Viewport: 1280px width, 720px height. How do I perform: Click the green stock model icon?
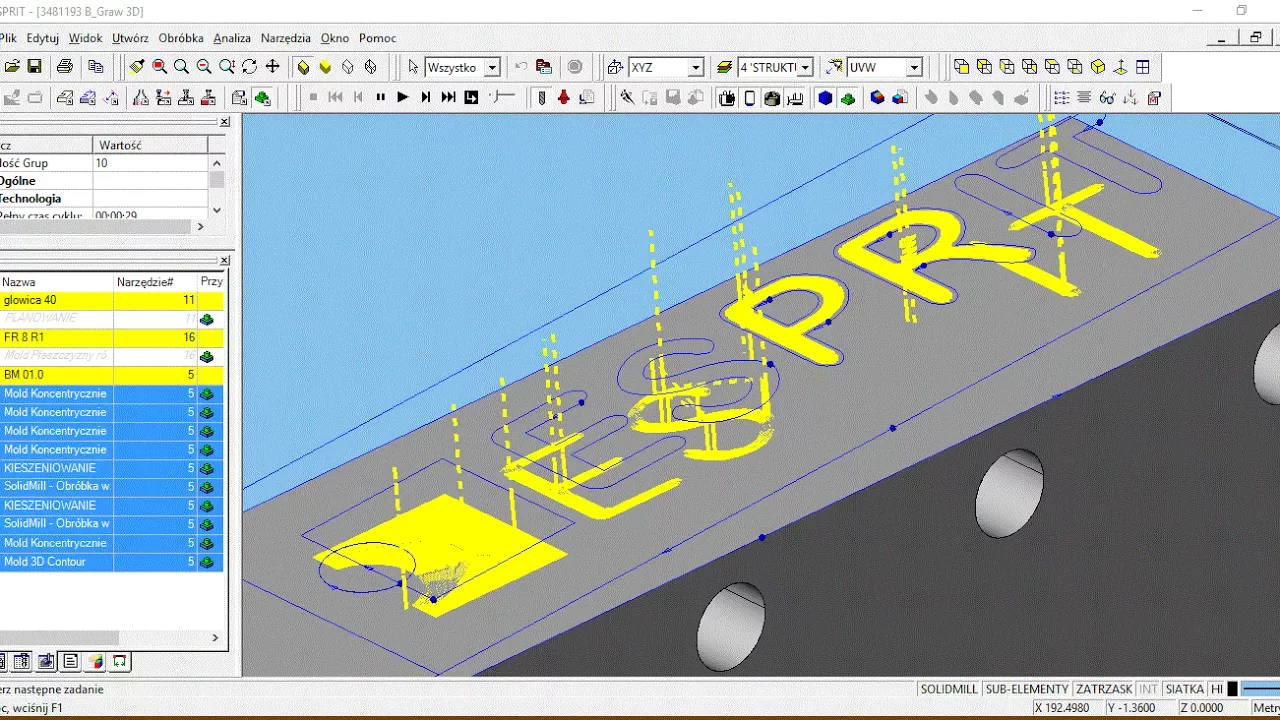(848, 97)
